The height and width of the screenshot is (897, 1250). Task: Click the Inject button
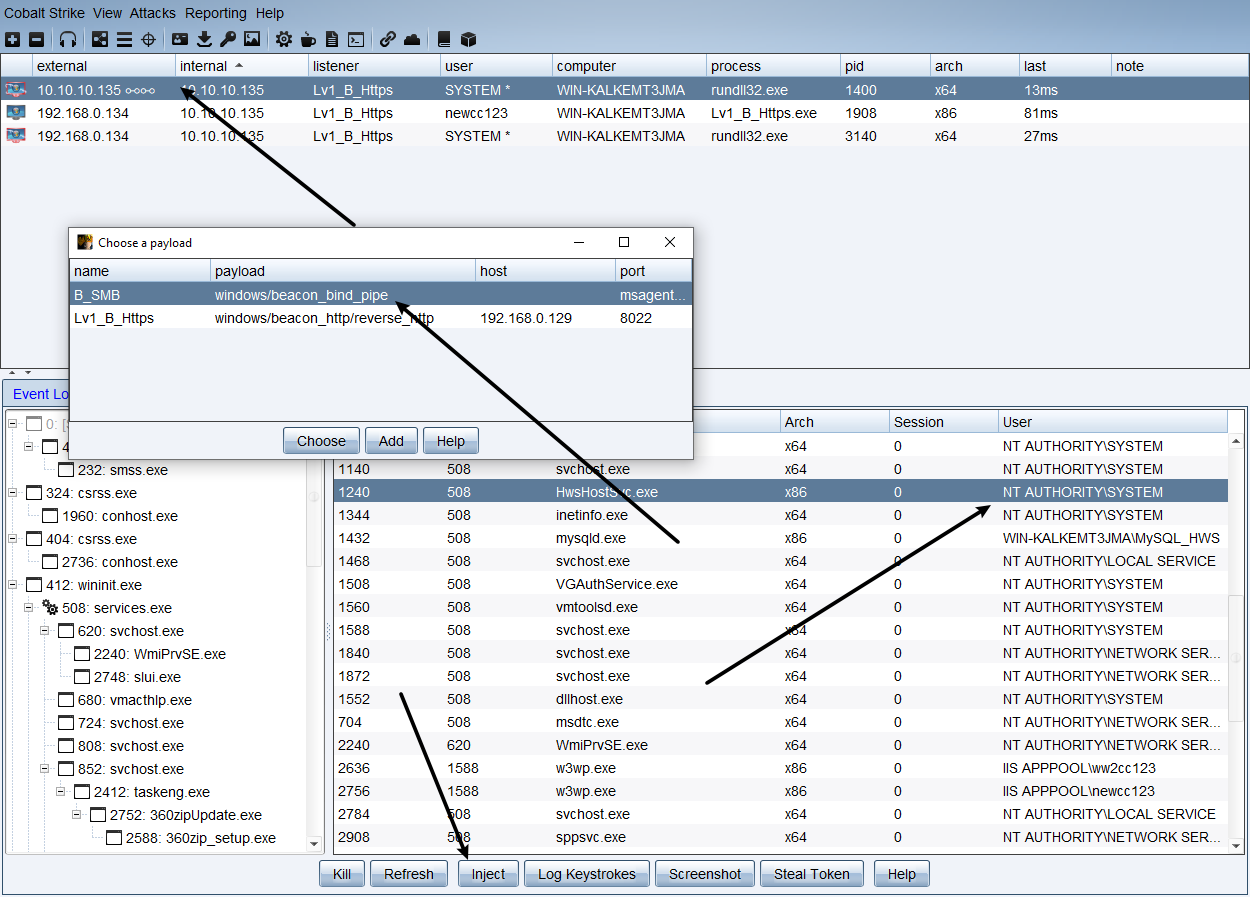tap(489, 874)
